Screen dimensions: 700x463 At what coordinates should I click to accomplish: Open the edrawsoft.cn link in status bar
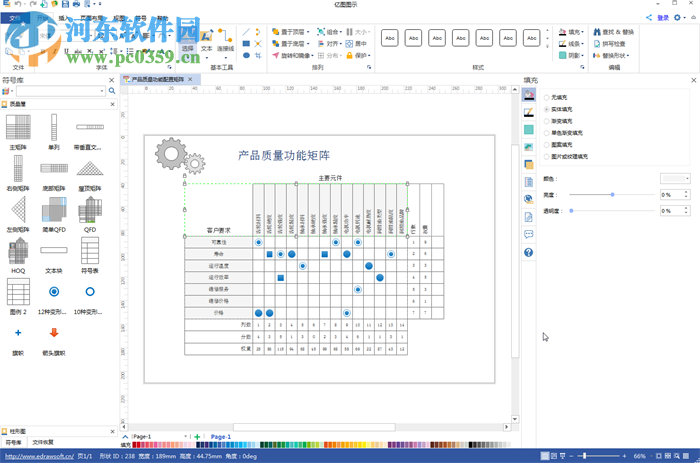pyautogui.click(x=39, y=456)
